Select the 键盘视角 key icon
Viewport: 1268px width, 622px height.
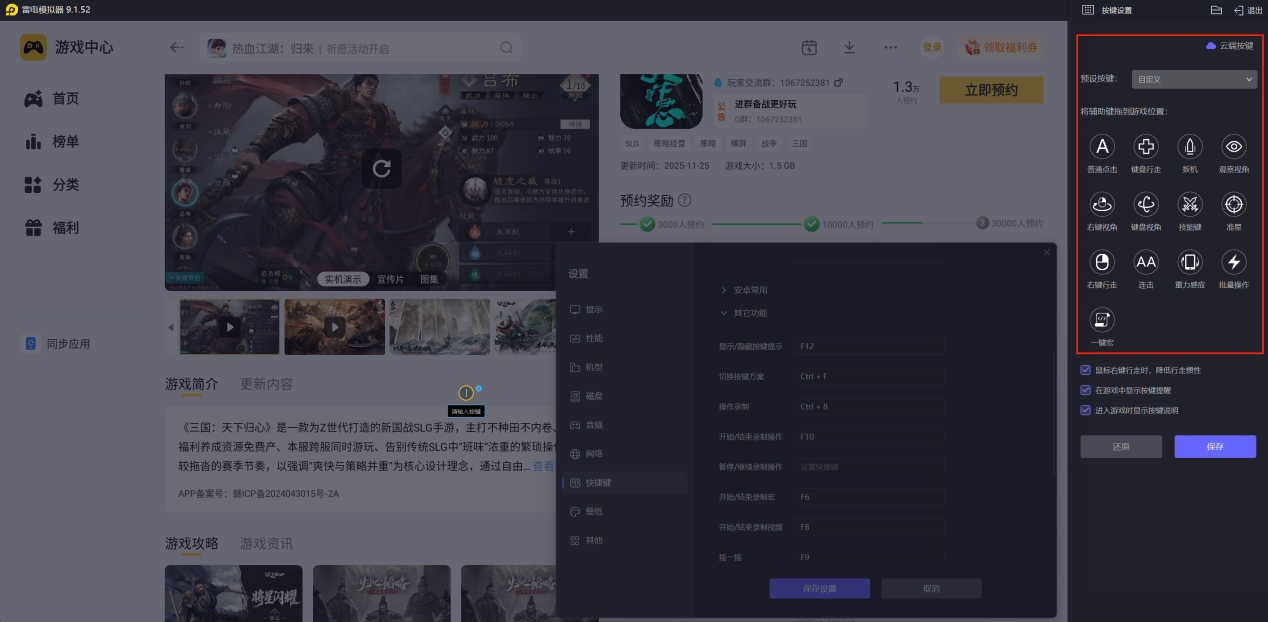(x=1146, y=205)
